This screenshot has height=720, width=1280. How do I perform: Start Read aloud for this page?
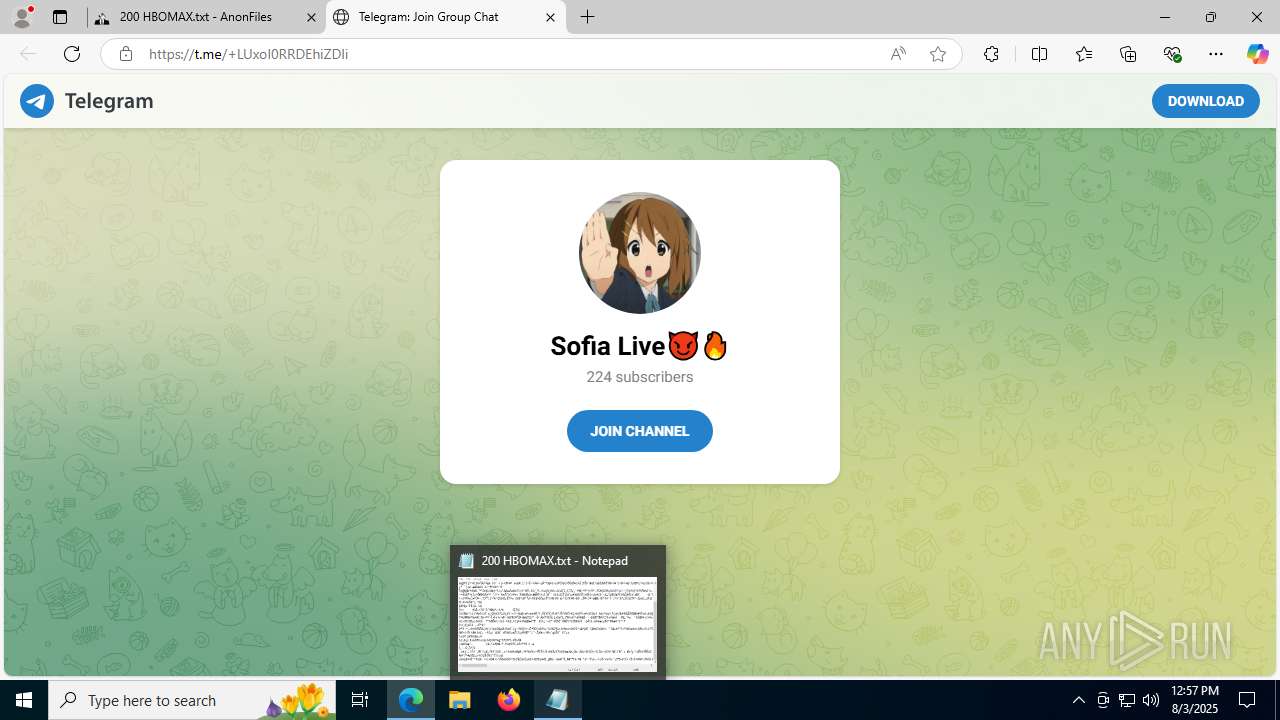[x=898, y=54]
